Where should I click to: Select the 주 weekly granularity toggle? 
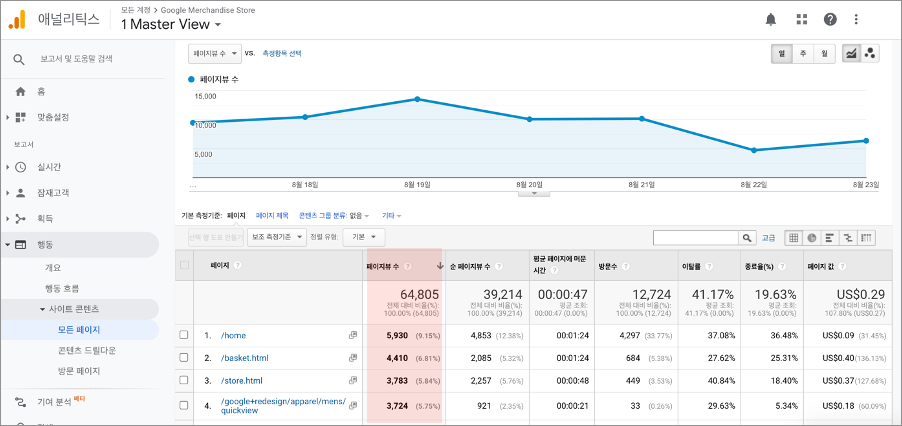tap(803, 53)
